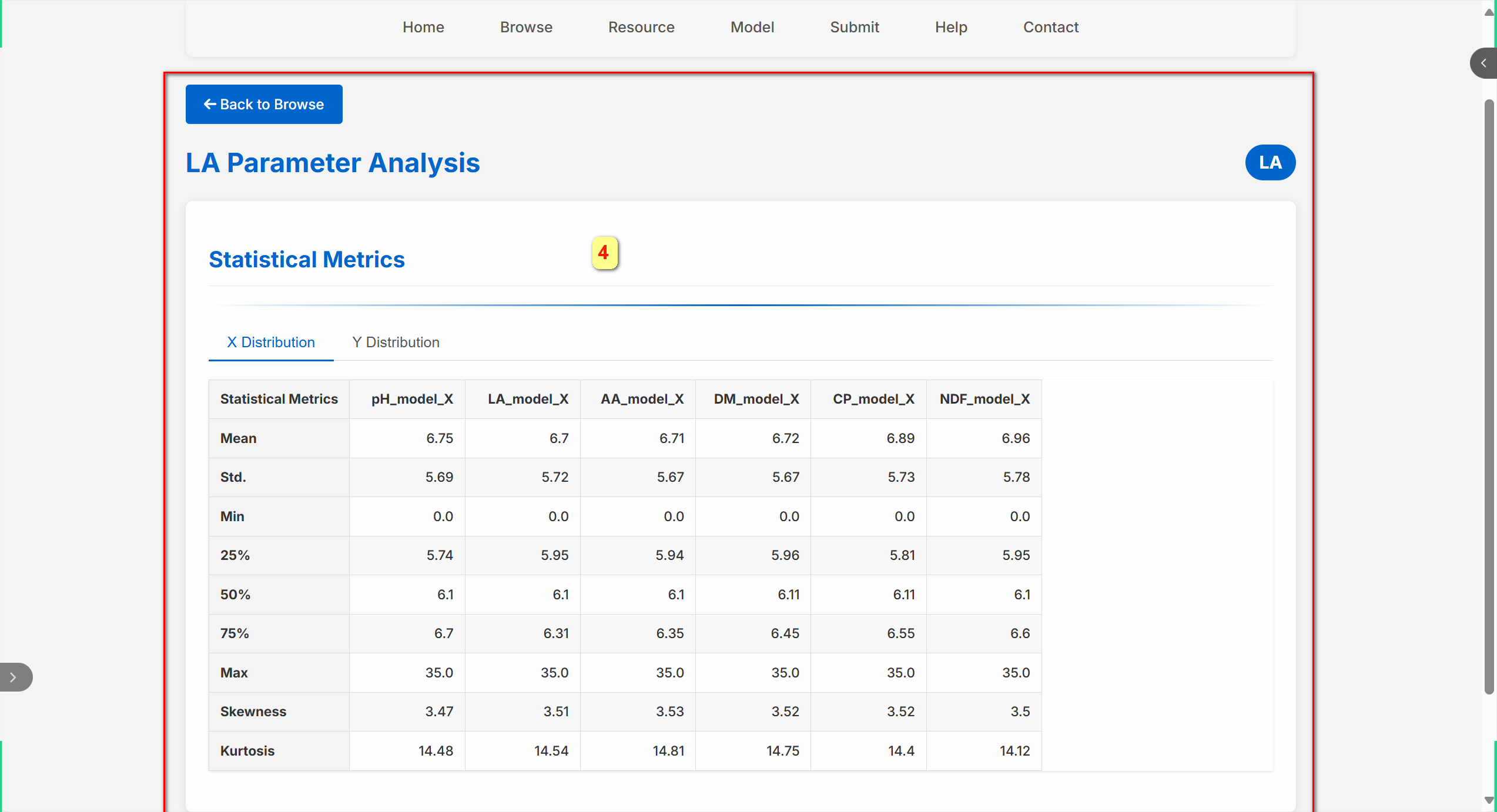Select the X Distribution tab
The height and width of the screenshot is (812, 1497).
(x=271, y=343)
